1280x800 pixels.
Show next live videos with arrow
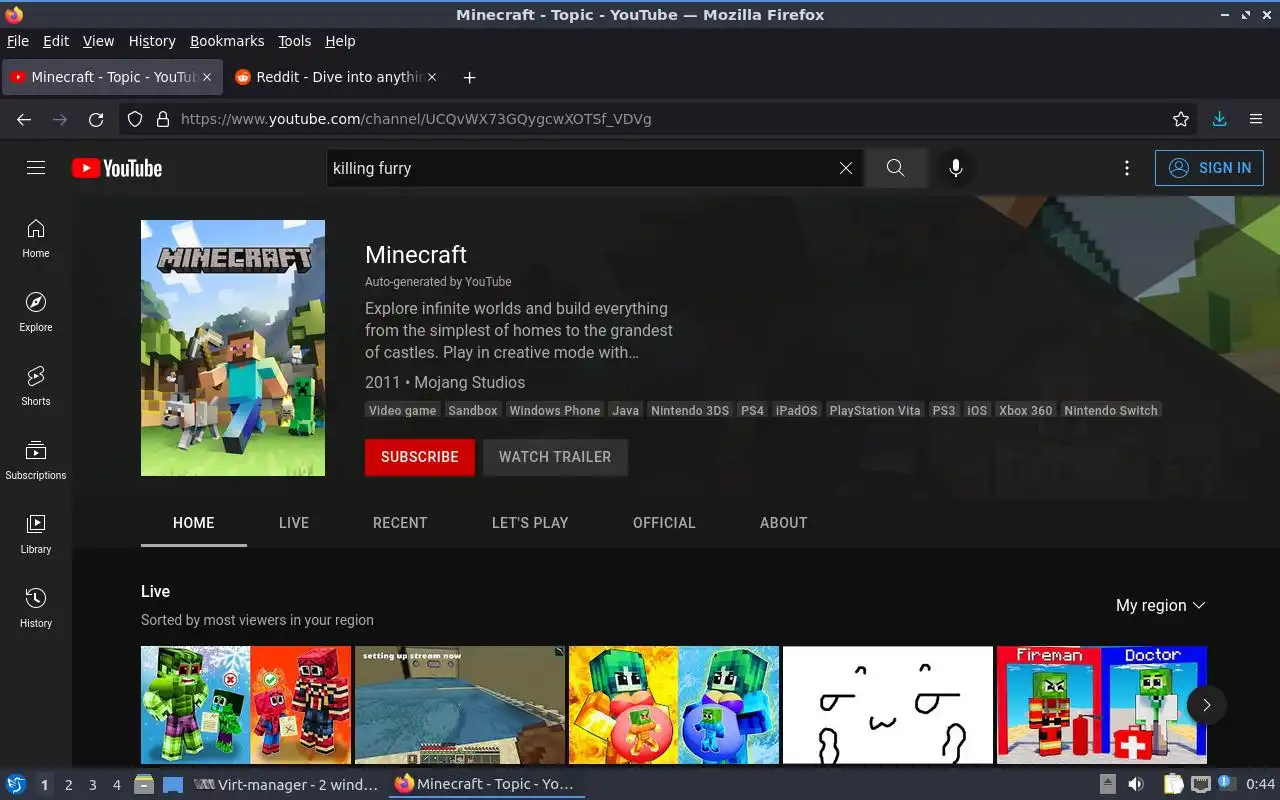[x=1206, y=705]
